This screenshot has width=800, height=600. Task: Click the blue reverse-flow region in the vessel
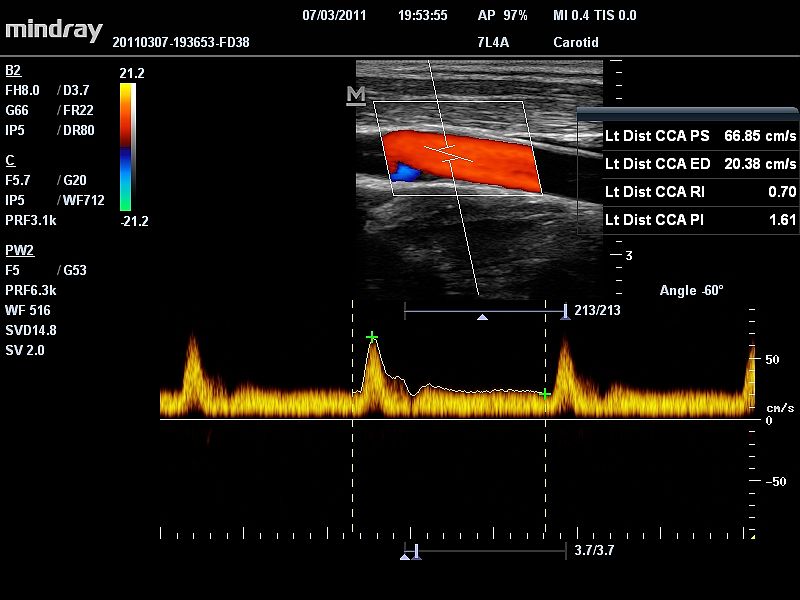[x=404, y=172]
